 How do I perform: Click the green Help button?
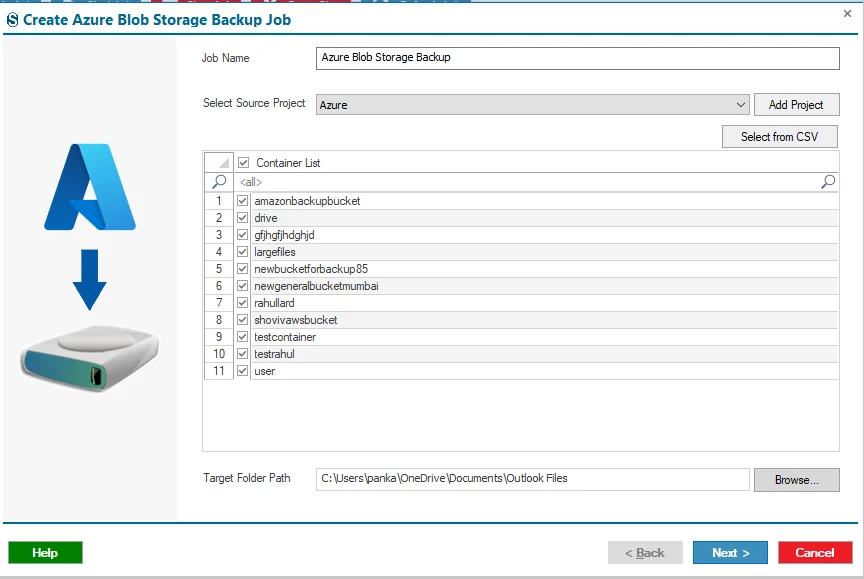(45, 553)
